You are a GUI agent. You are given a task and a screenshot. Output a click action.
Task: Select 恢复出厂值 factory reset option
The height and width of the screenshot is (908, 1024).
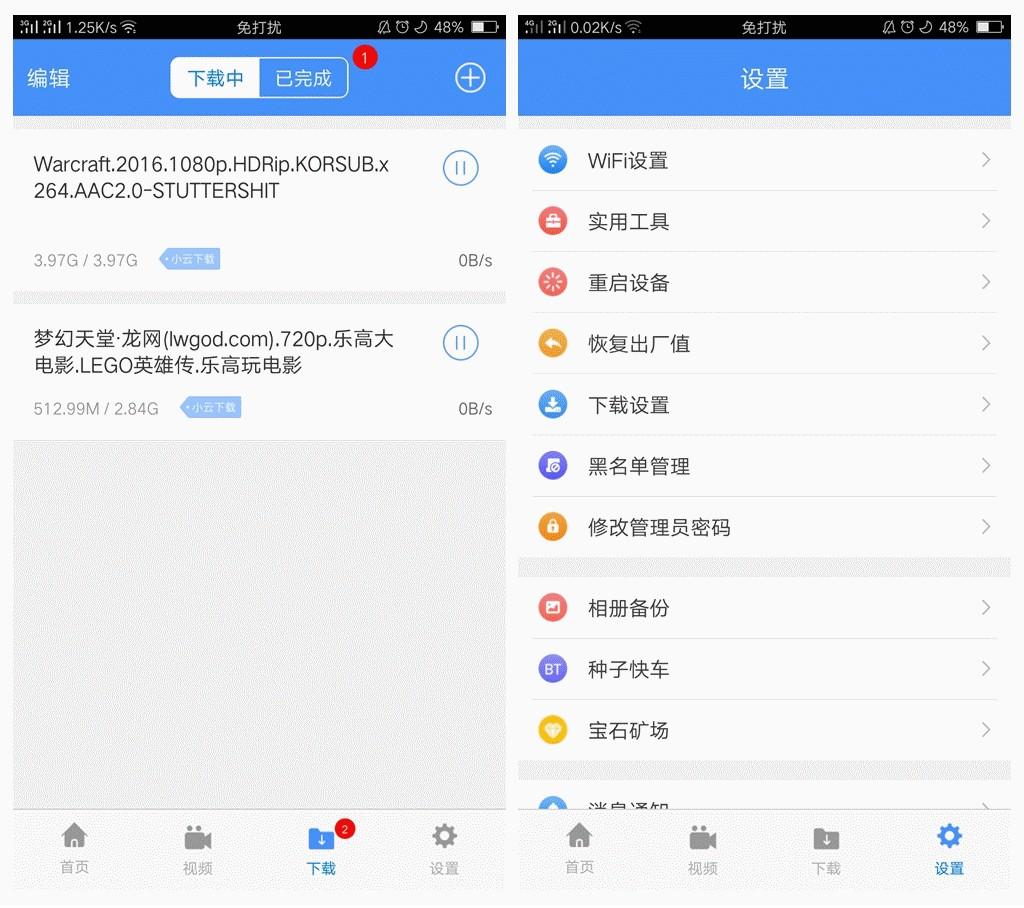pyautogui.click(x=639, y=343)
